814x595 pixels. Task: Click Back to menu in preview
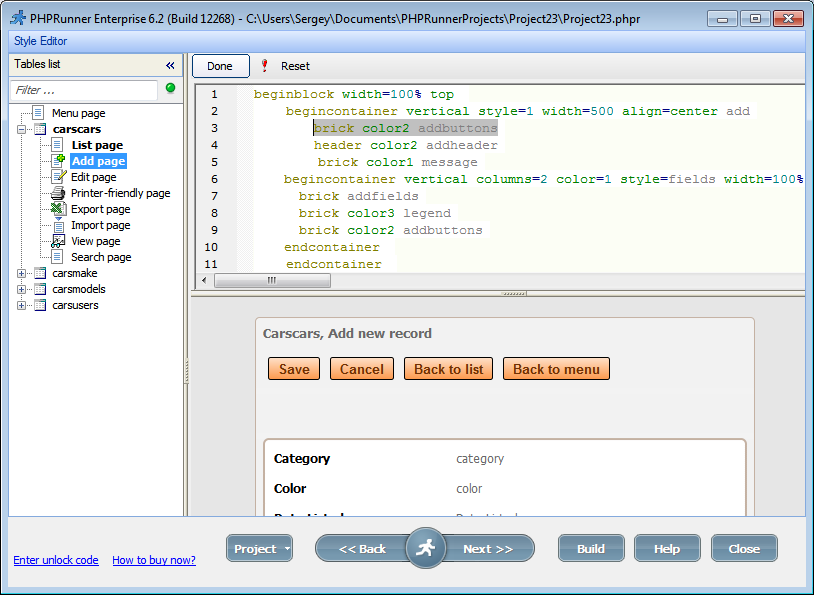pyautogui.click(x=557, y=369)
